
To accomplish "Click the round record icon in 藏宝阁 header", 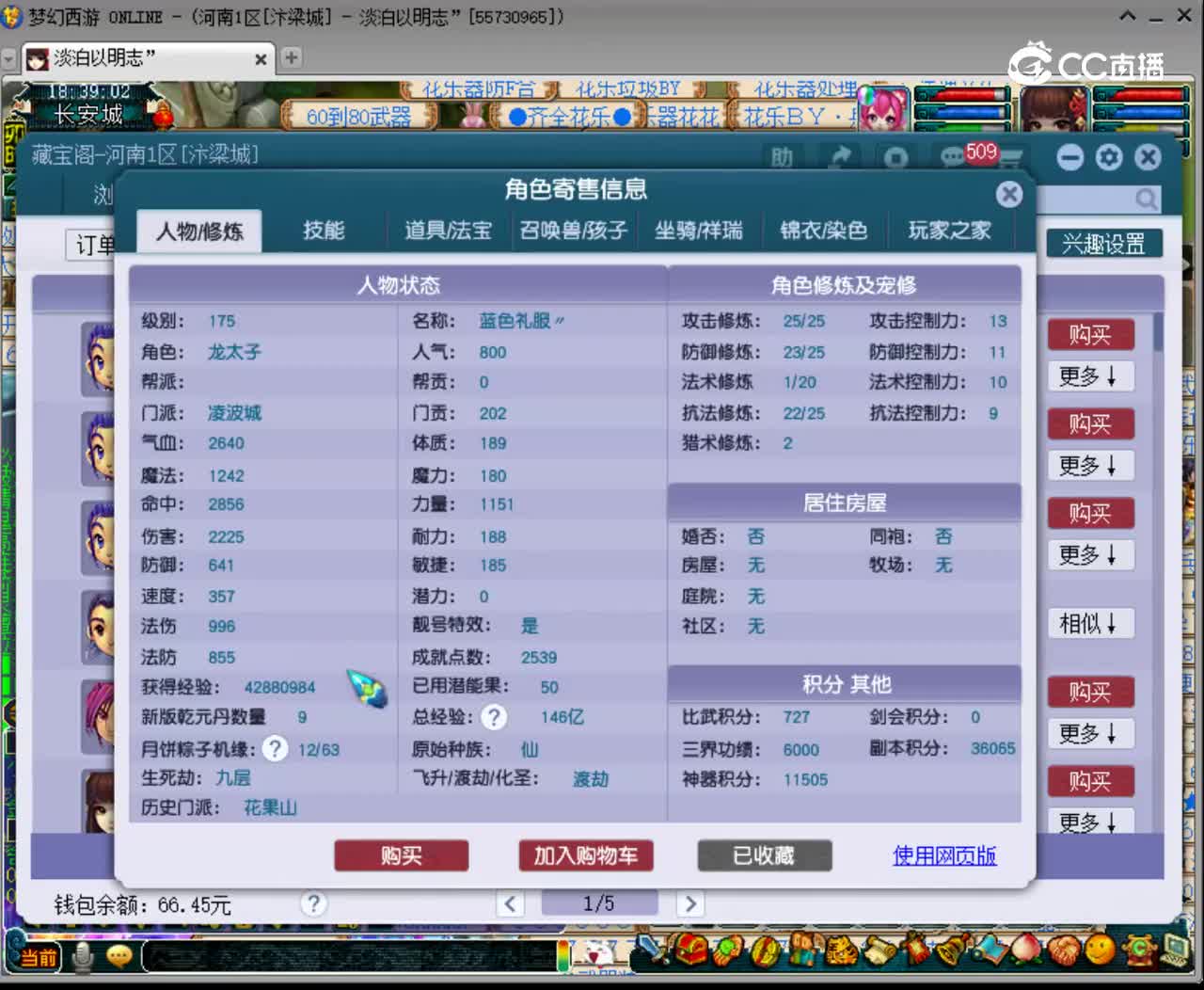I will click(x=896, y=157).
